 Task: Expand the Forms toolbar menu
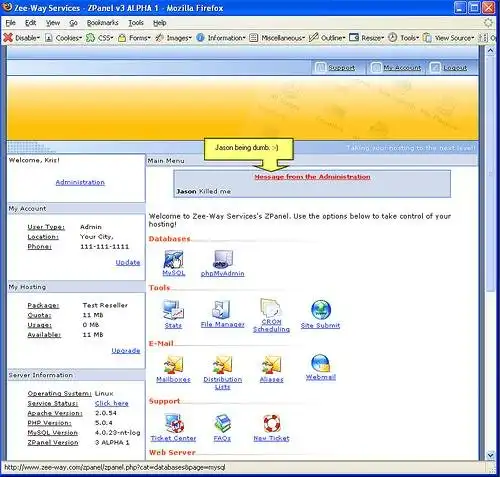point(134,38)
